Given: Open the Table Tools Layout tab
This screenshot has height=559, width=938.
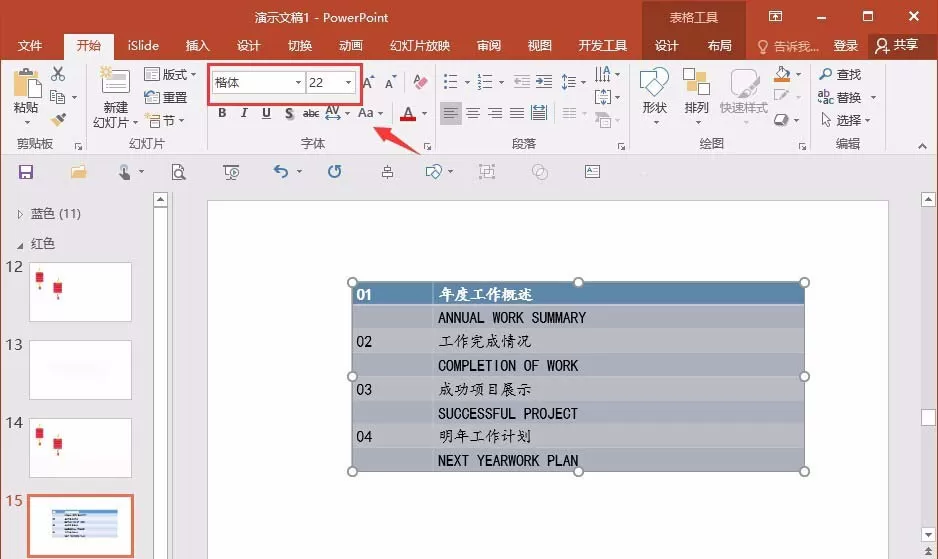Looking at the screenshot, I should pyautogui.click(x=719, y=45).
